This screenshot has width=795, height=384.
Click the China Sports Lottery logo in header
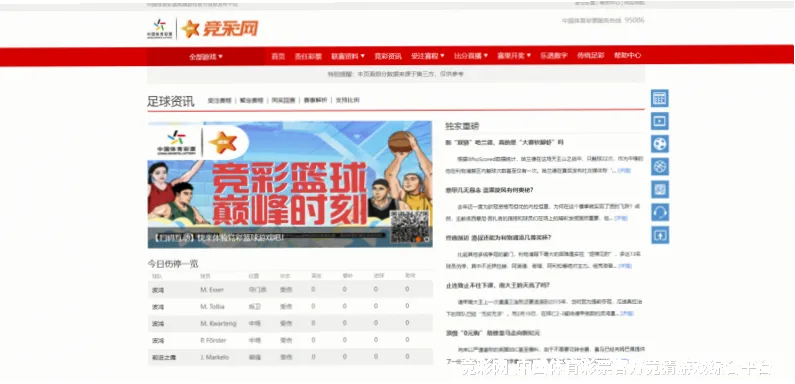pos(160,29)
